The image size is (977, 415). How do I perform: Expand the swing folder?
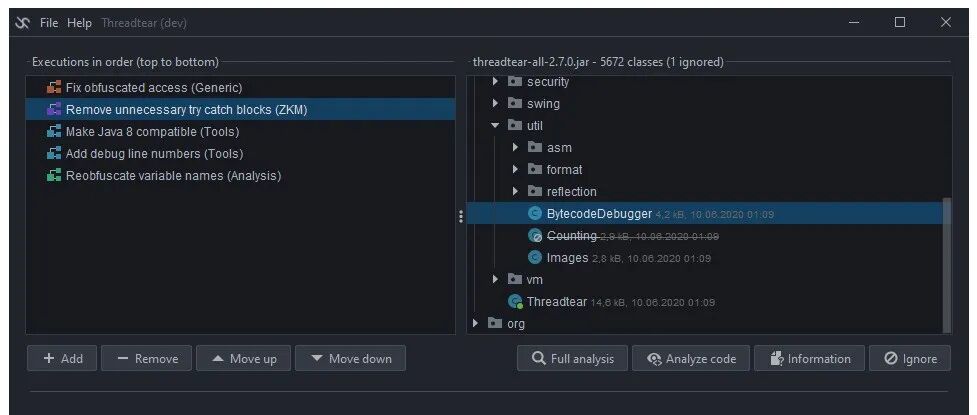[495, 103]
